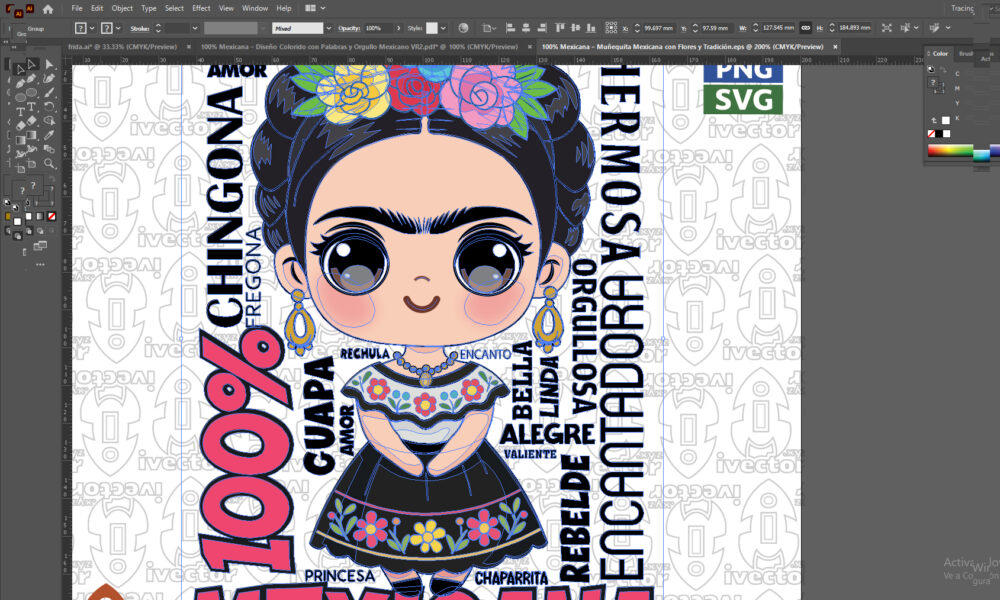The width and height of the screenshot is (1000, 600).
Task: Click vertical align bottom icon
Action: coord(591,28)
